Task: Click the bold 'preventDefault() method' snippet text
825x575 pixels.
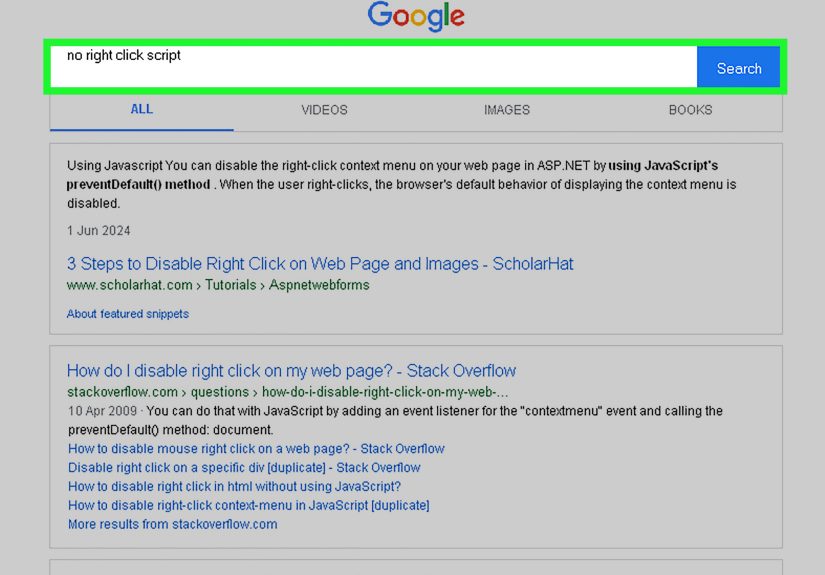Action: pos(138,185)
